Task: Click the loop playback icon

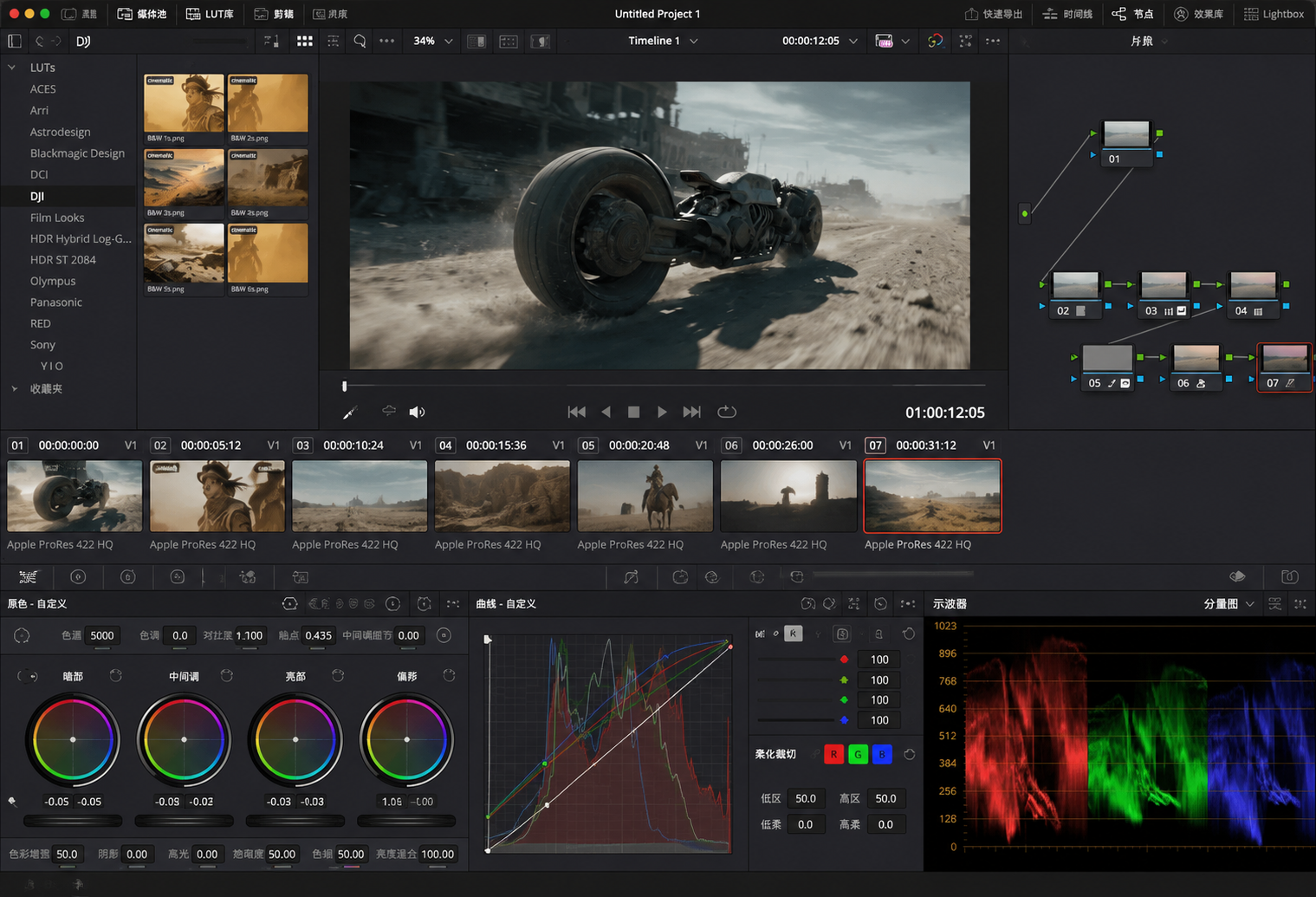Action: 727,412
